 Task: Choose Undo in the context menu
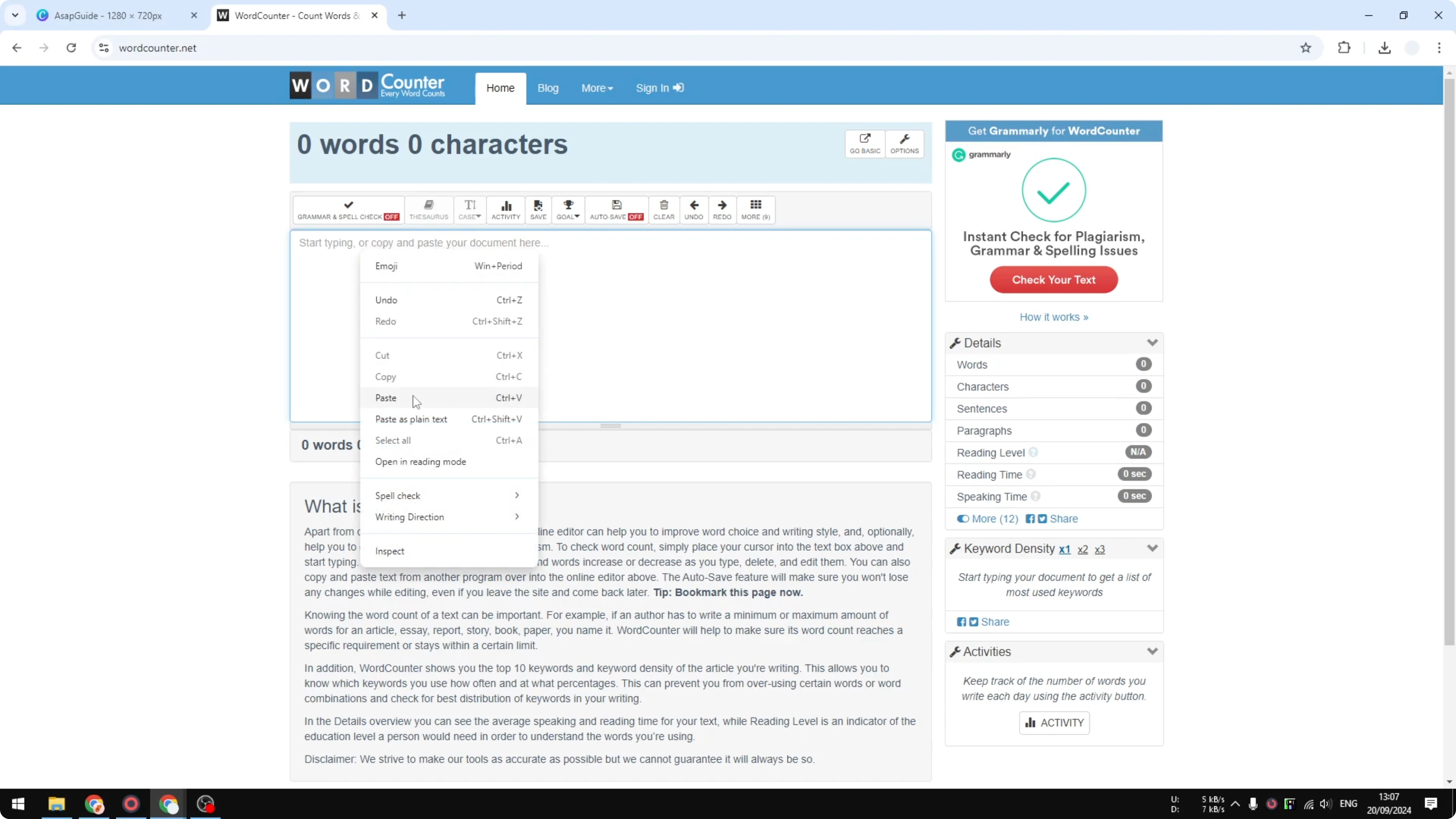[449, 300]
